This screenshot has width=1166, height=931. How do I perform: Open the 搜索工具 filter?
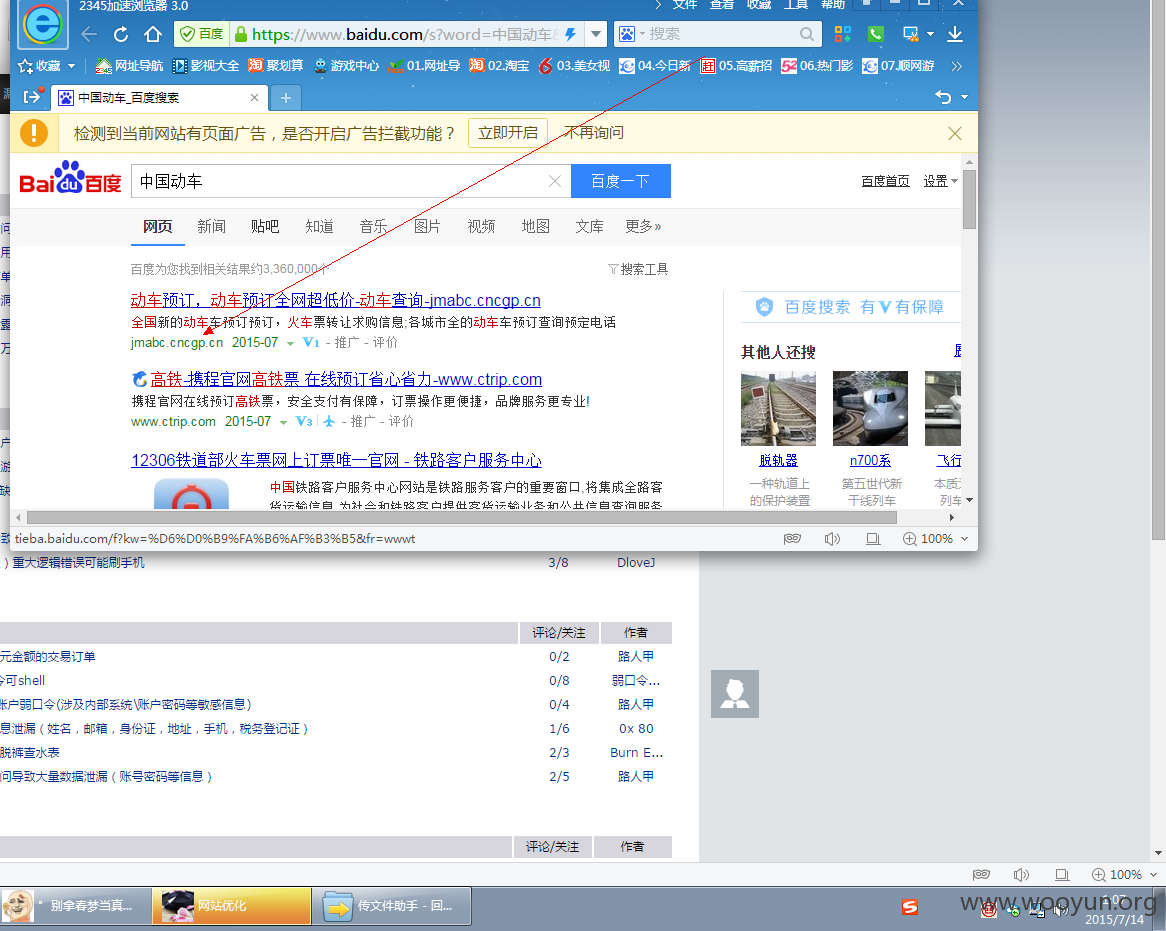pyautogui.click(x=638, y=269)
